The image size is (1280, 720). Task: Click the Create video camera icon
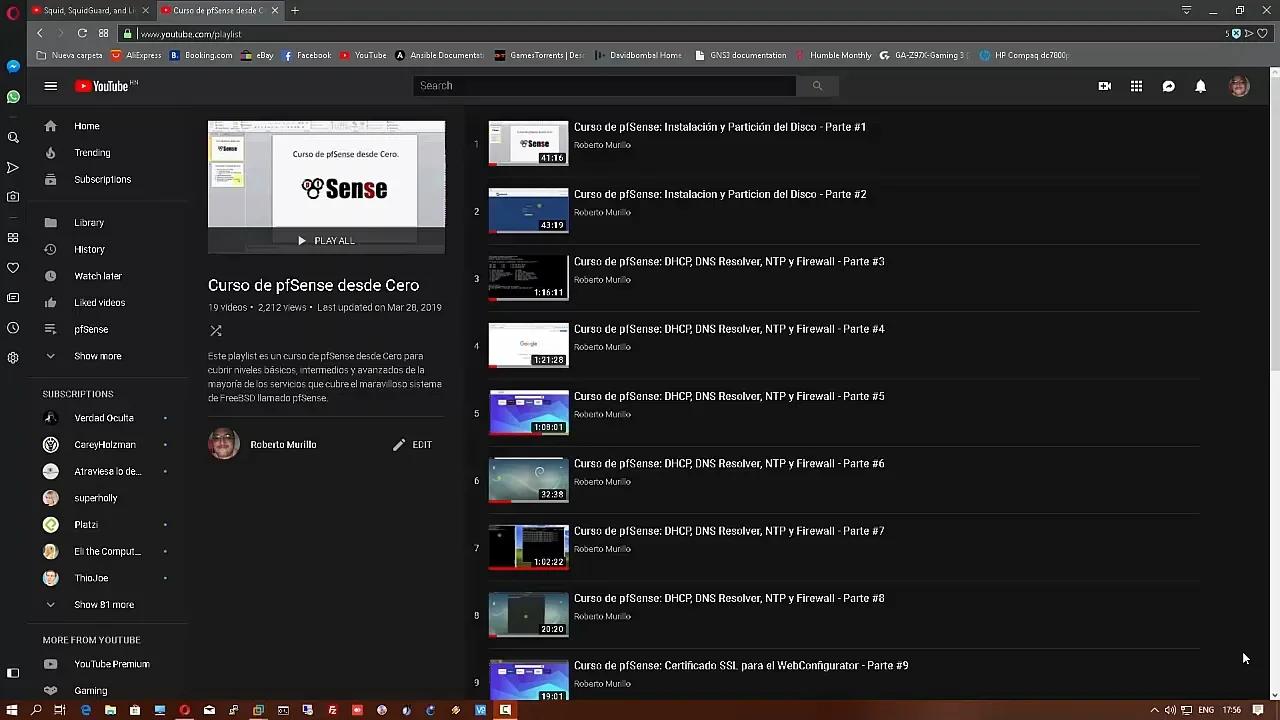tap(1104, 86)
